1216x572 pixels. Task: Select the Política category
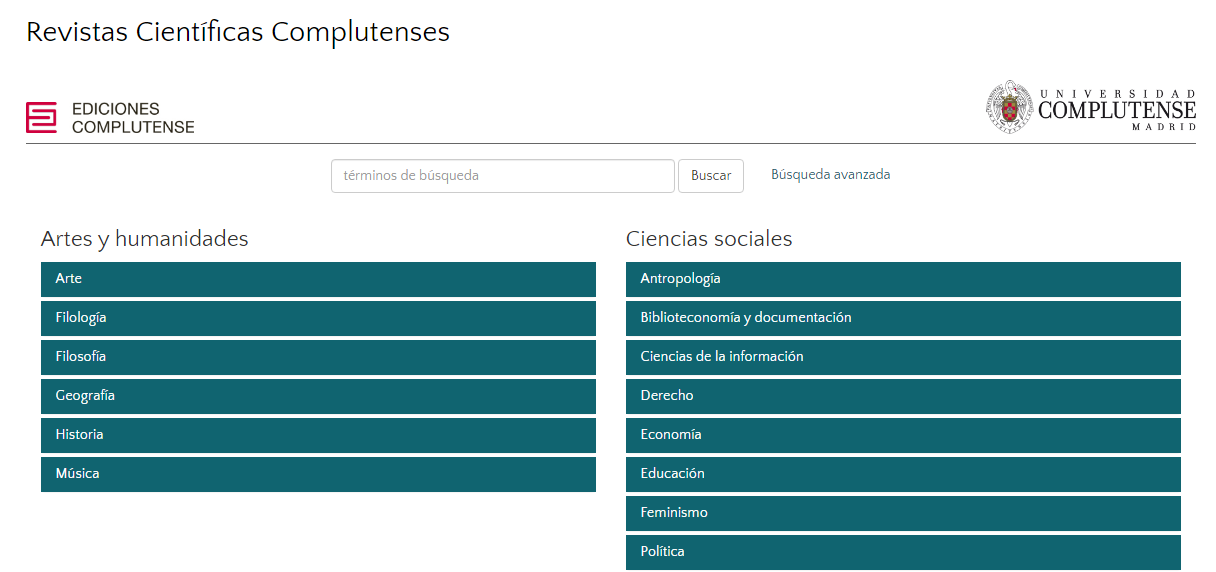tap(903, 552)
